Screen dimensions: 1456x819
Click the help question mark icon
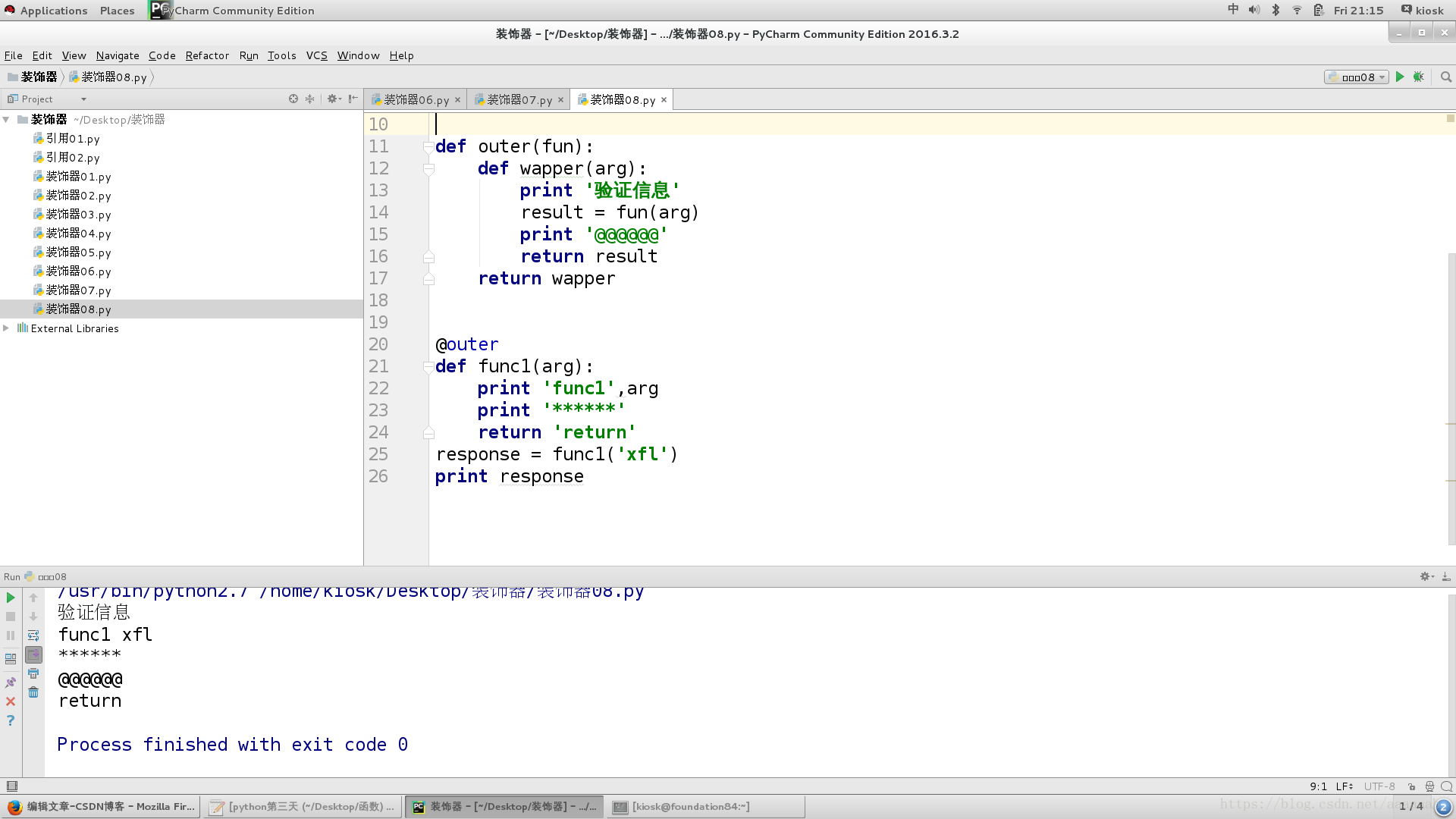[11, 720]
